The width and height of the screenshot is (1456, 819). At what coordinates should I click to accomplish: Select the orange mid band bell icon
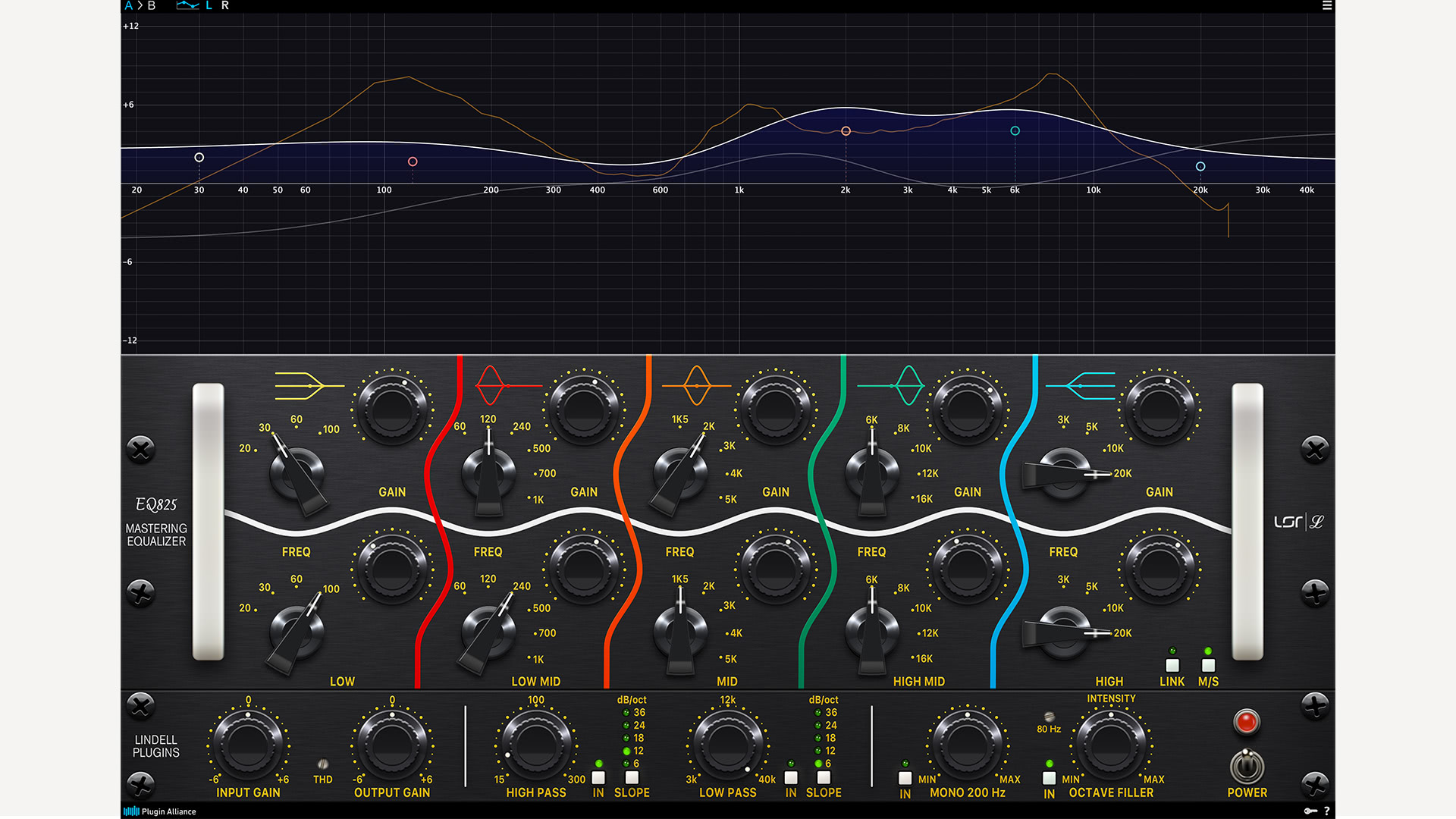click(x=696, y=384)
